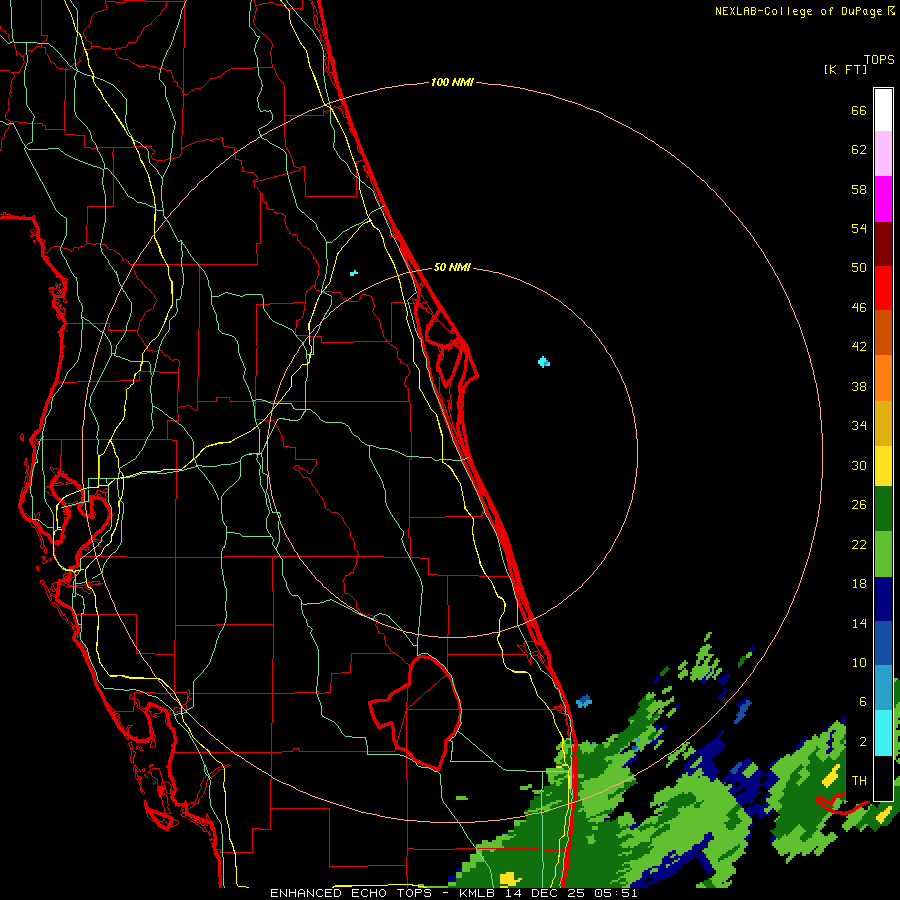Click the '54' legend value
Screen dimensions: 900x900
(x=859, y=228)
